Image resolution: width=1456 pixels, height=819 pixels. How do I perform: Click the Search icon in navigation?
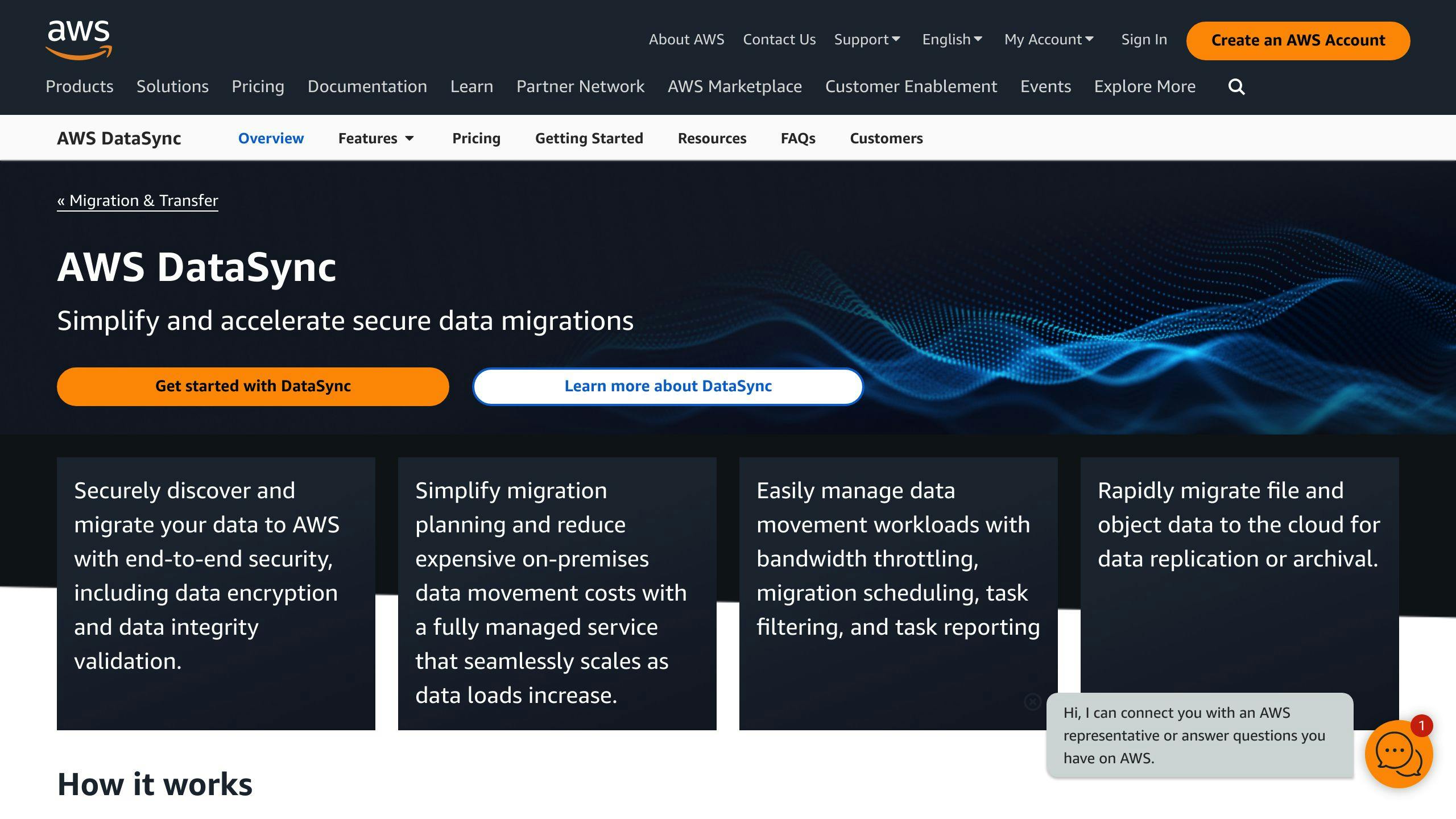pos(1236,86)
